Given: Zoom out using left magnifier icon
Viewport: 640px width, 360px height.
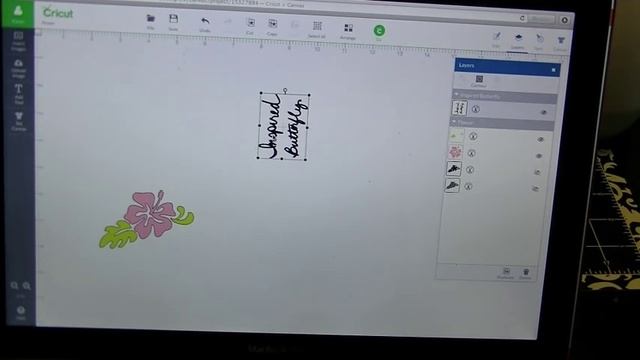Looking at the screenshot, I should (14, 285).
